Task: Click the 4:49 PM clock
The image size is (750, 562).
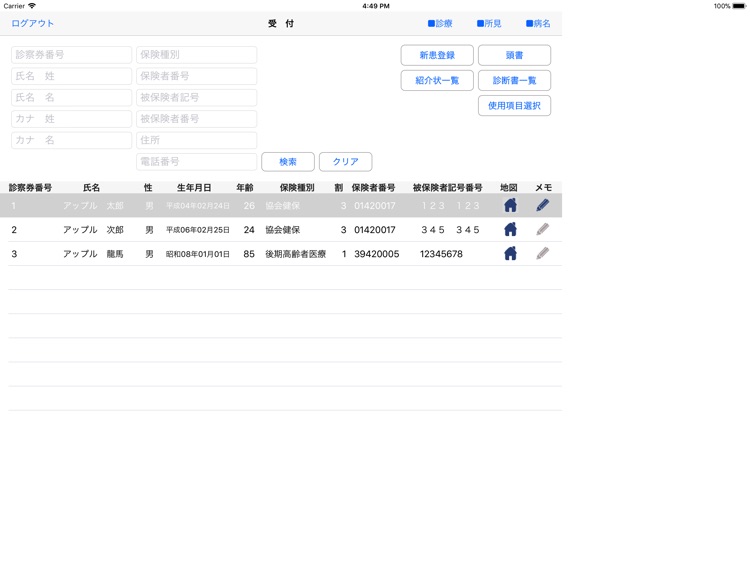Action: (x=375, y=6)
